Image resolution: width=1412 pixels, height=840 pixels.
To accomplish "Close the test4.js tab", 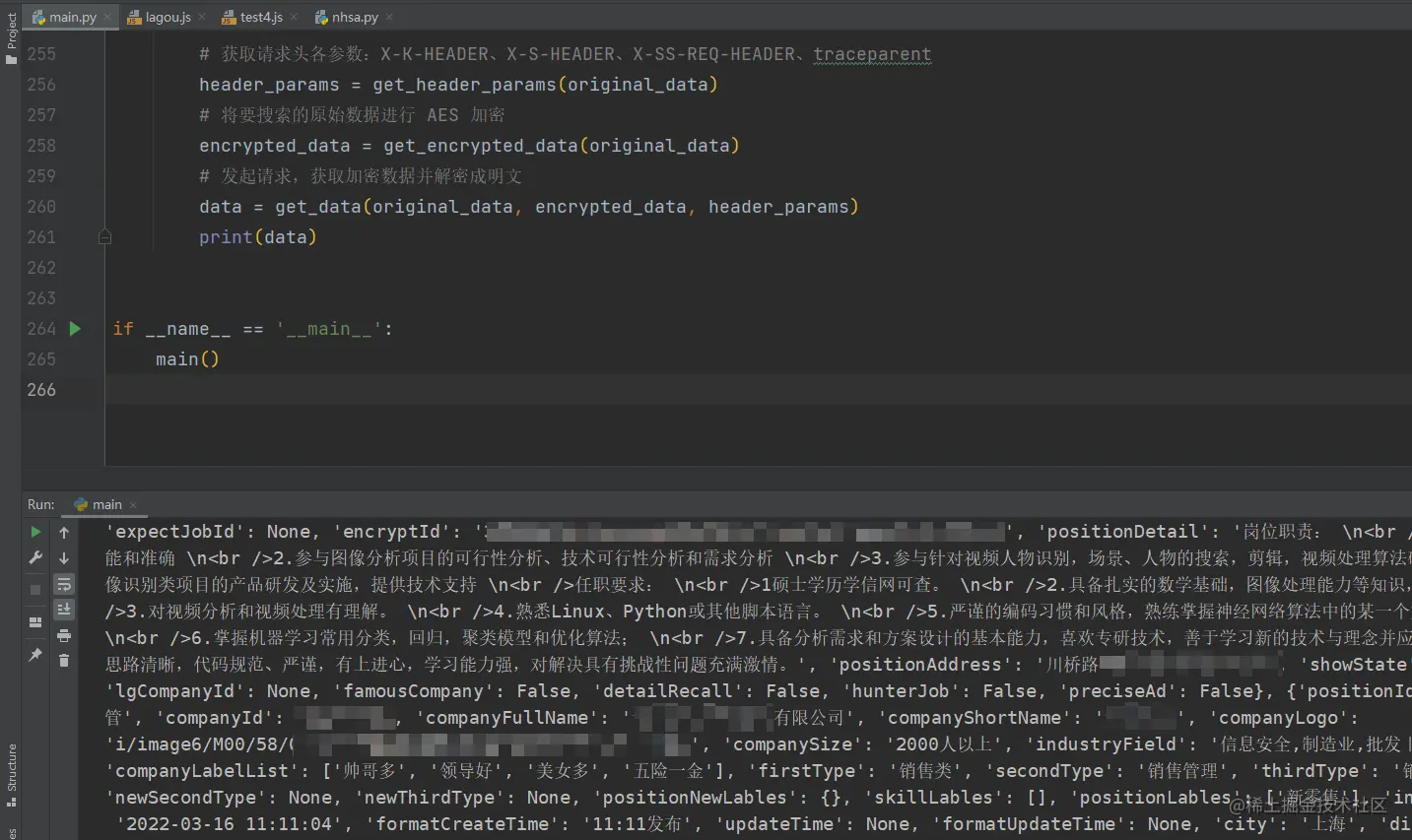I will [294, 18].
